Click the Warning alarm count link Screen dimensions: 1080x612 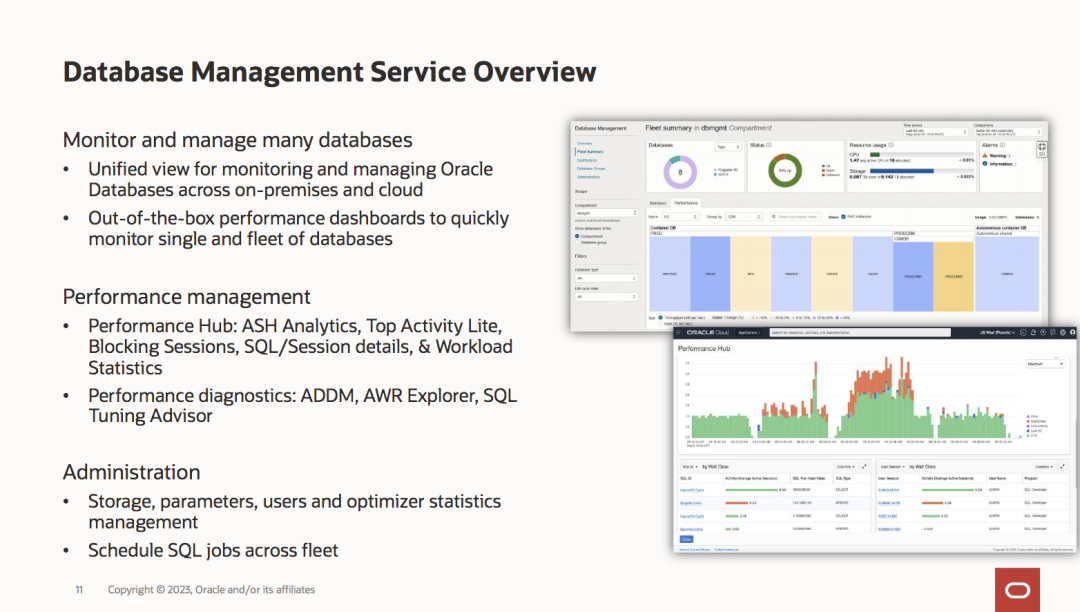point(1010,156)
